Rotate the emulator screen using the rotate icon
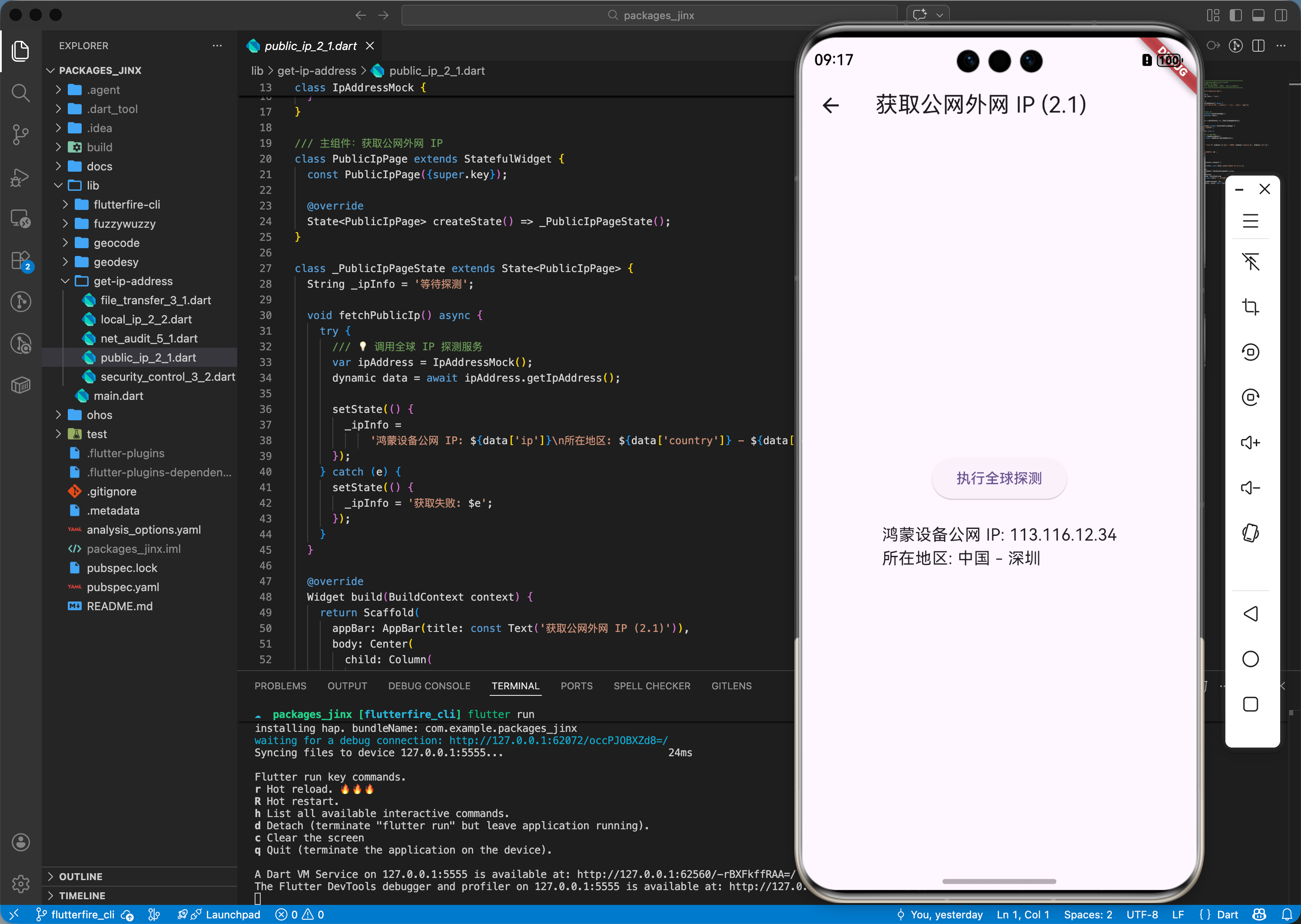1301x924 pixels. (x=1250, y=352)
